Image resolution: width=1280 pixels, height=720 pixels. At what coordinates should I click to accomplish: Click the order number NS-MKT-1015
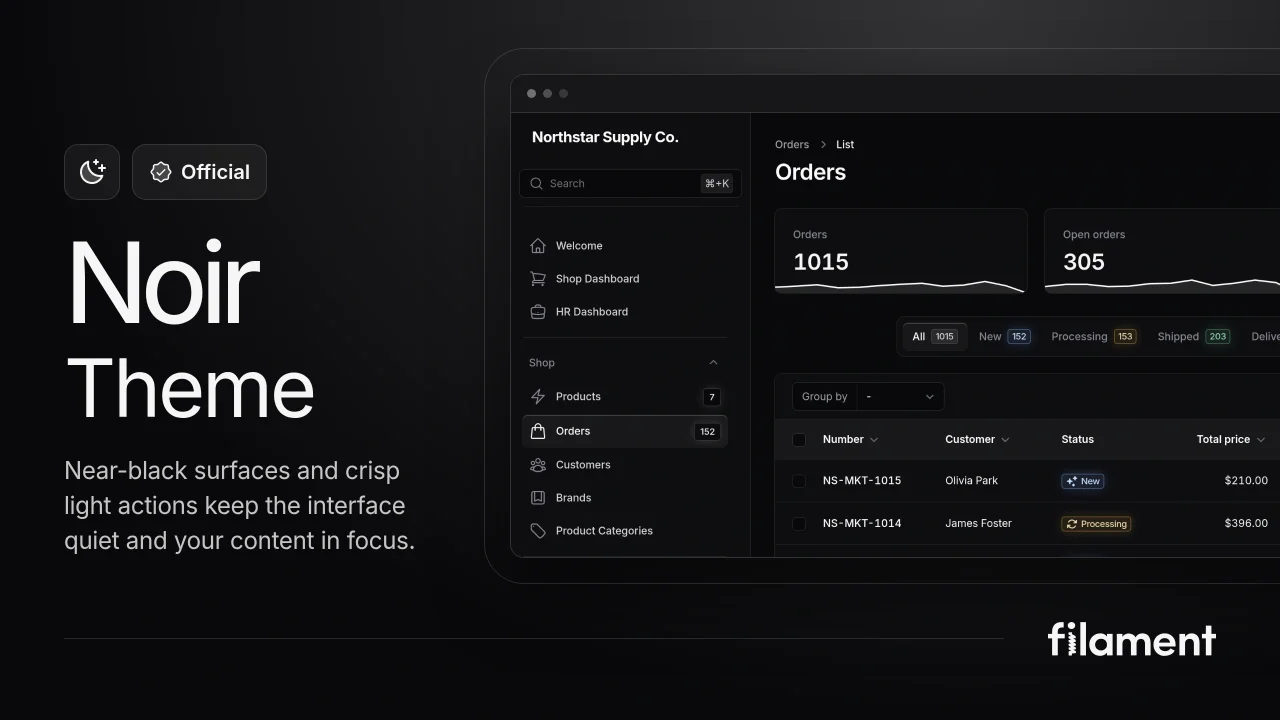(862, 481)
